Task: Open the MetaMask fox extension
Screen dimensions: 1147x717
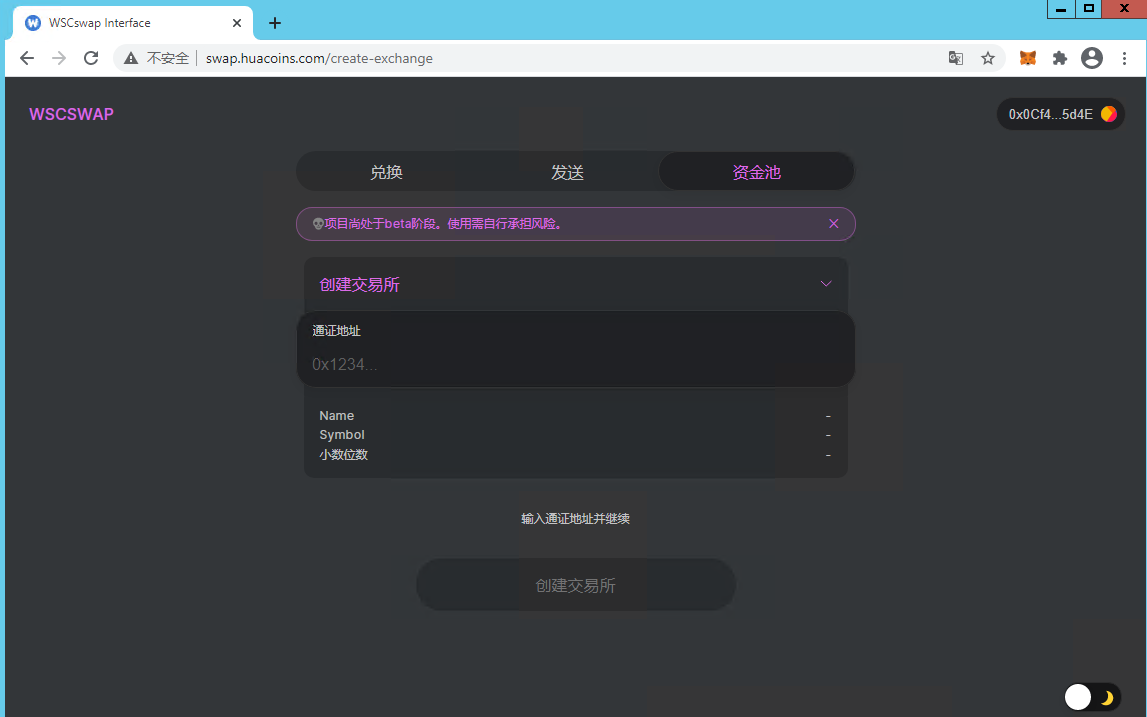Action: pos(1028,59)
